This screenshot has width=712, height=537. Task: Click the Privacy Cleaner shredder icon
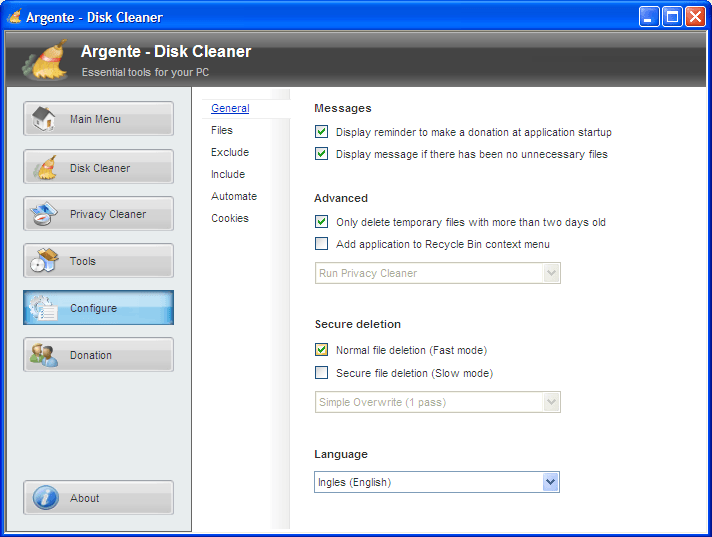coord(44,214)
